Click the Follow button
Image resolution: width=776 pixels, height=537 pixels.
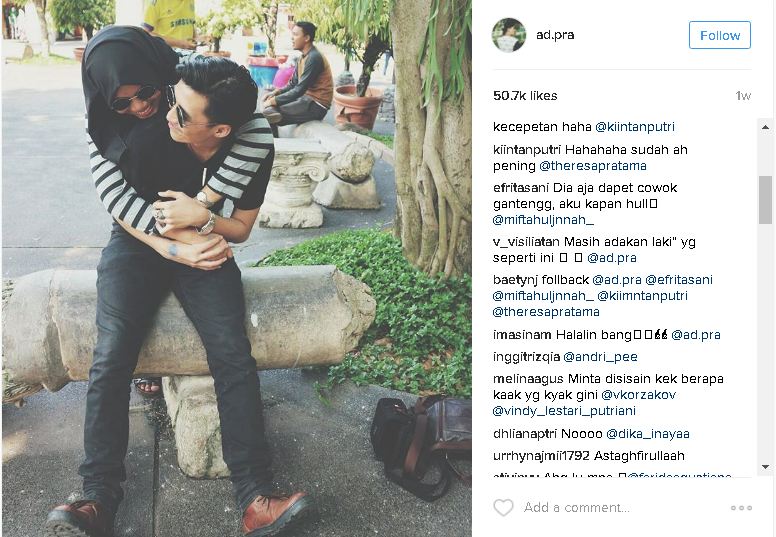pyautogui.click(x=720, y=35)
